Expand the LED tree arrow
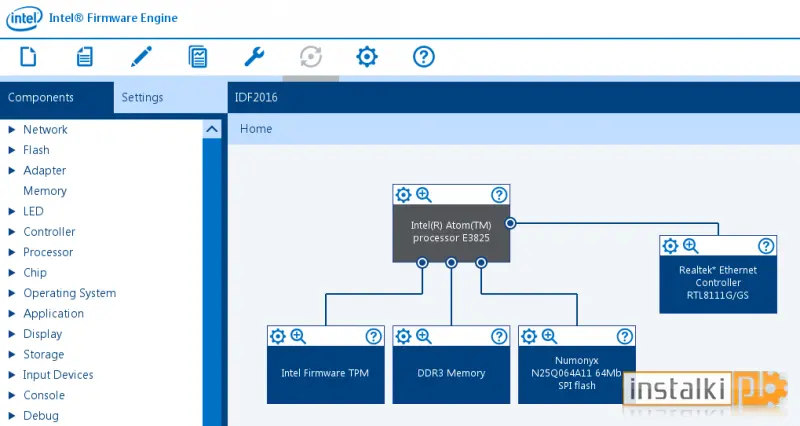 pyautogui.click(x=12, y=211)
